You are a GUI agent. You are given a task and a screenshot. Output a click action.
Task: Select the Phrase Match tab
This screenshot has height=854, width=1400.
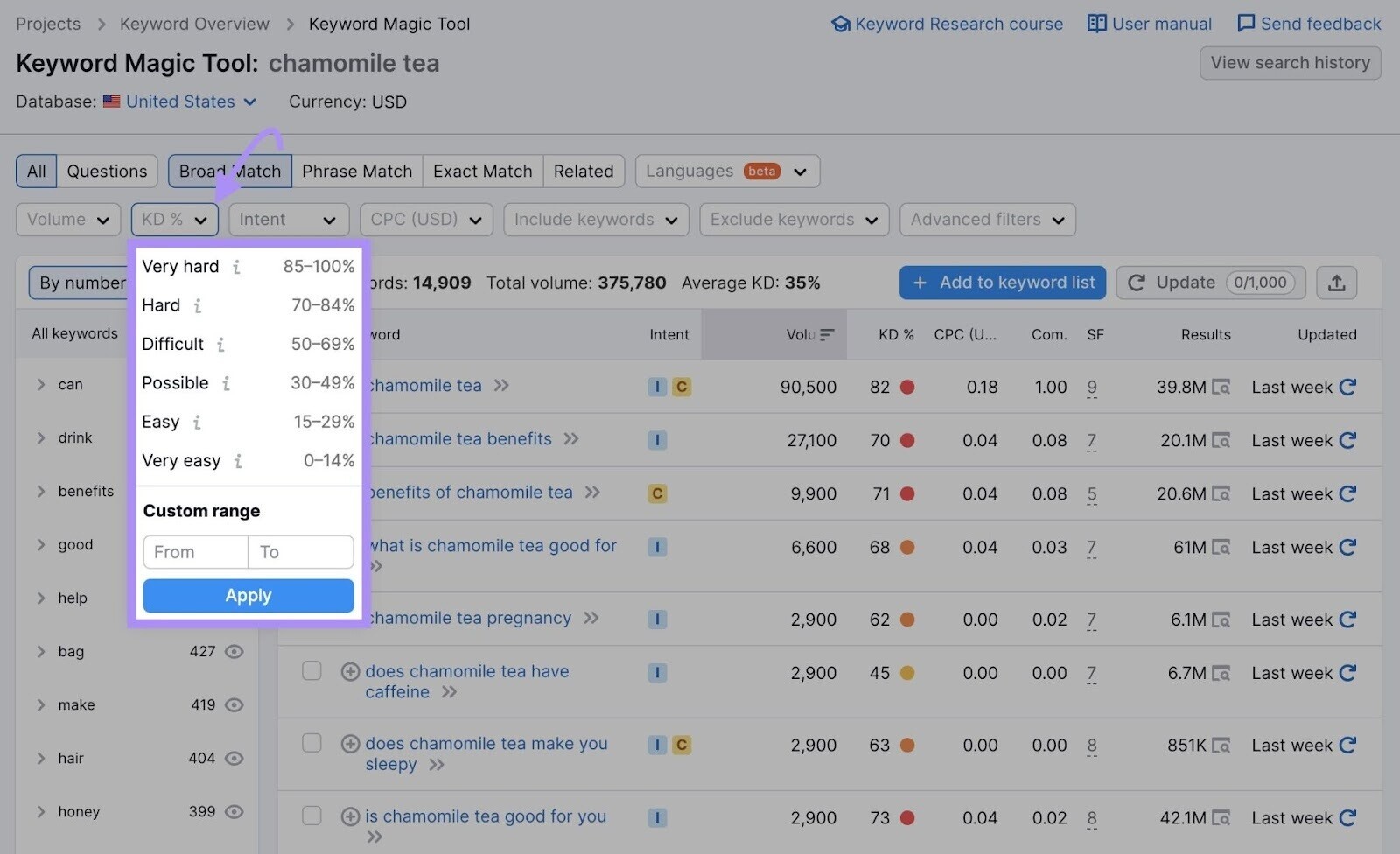[x=357, y=171]
